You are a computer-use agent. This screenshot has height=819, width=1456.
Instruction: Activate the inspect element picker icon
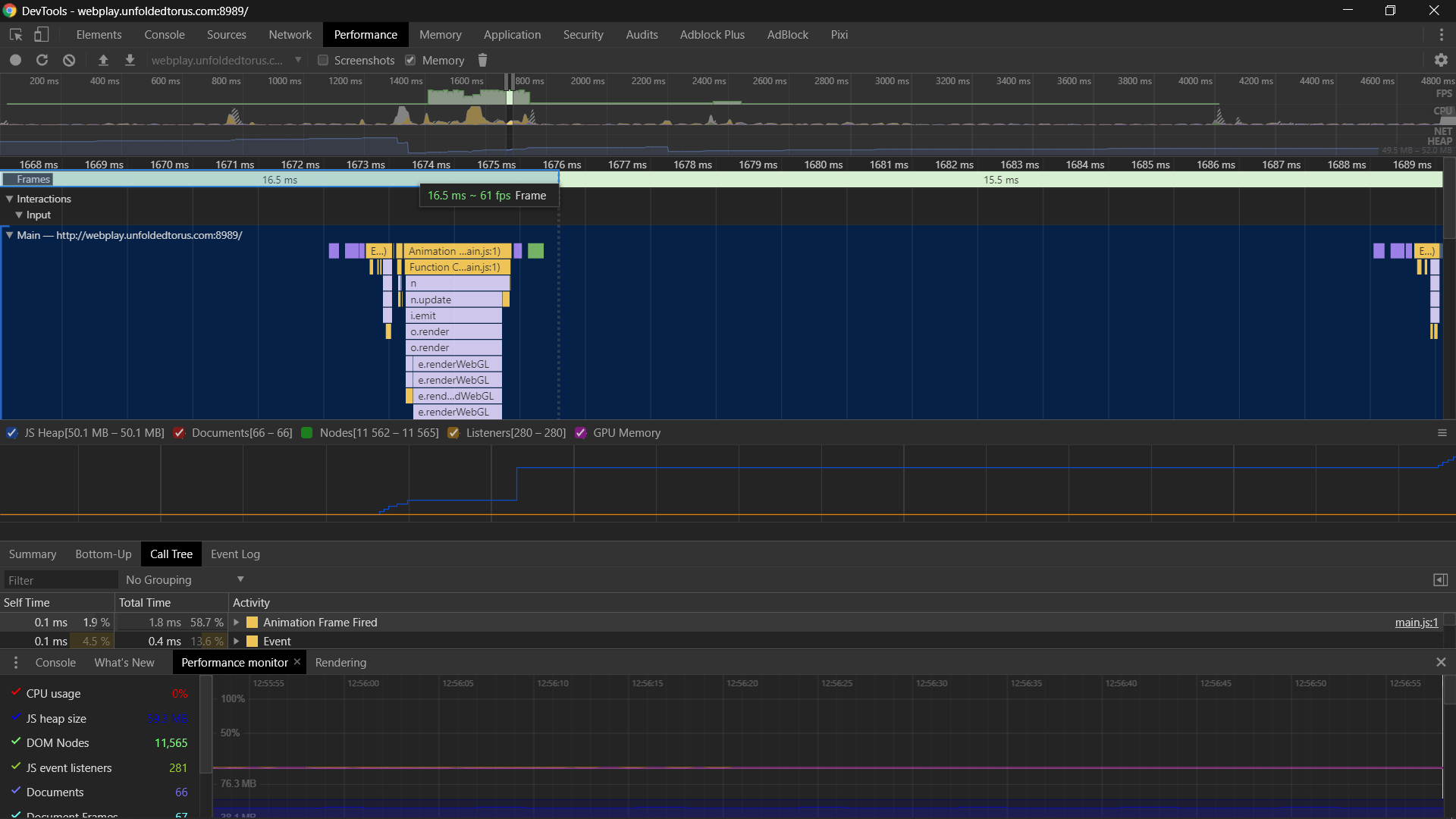tap(16, 35)
